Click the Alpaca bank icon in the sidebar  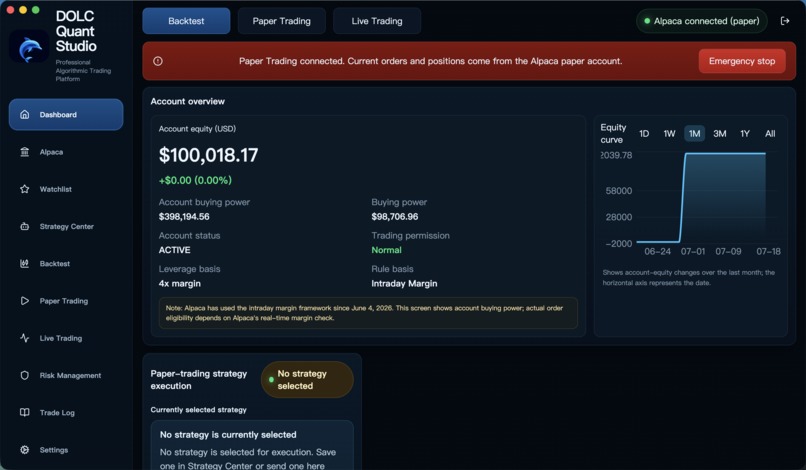click(24, 152)
